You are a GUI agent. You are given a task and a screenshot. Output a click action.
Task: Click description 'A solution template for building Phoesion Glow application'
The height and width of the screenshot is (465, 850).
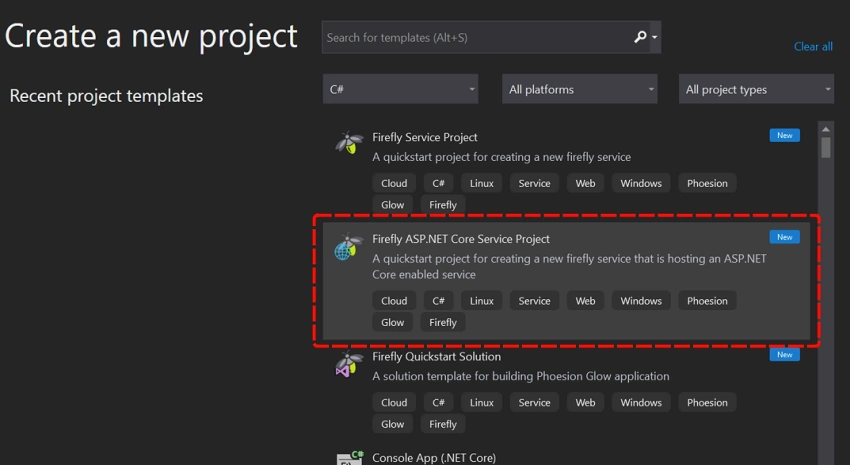coord(520,376)
